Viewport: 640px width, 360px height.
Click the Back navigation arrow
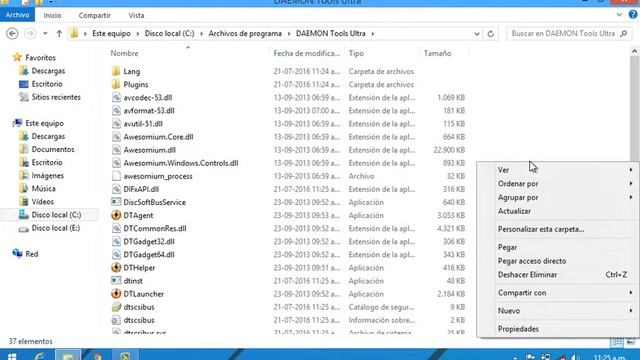(12, 33)
